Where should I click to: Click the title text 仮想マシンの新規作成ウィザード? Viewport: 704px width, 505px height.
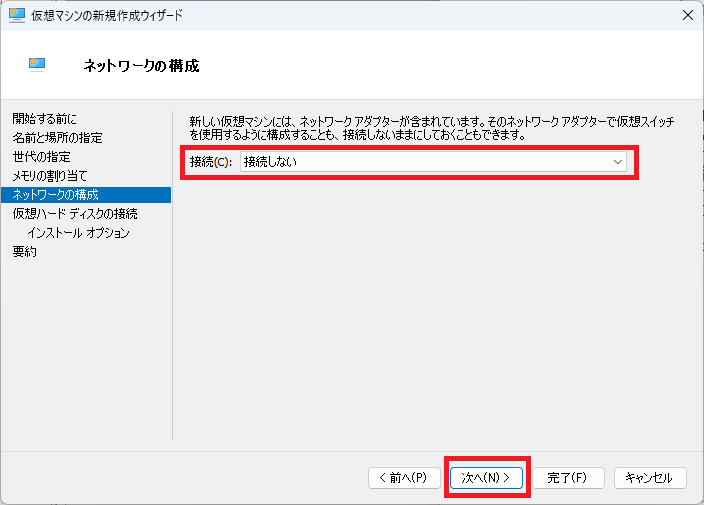(107, 15)
